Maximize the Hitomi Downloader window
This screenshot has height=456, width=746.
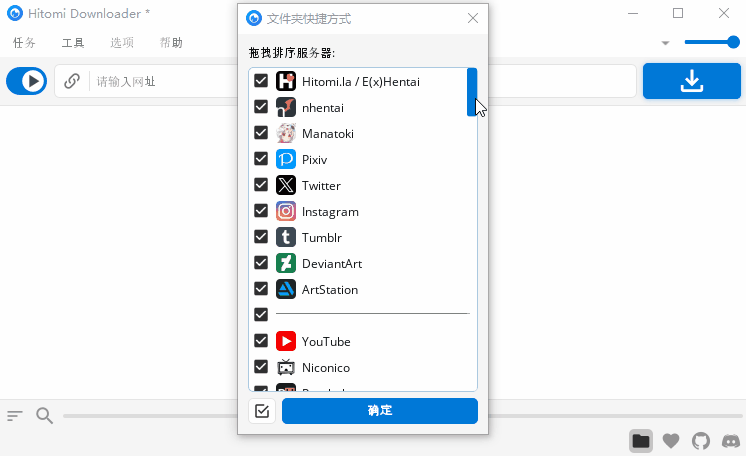click(678, 13)
